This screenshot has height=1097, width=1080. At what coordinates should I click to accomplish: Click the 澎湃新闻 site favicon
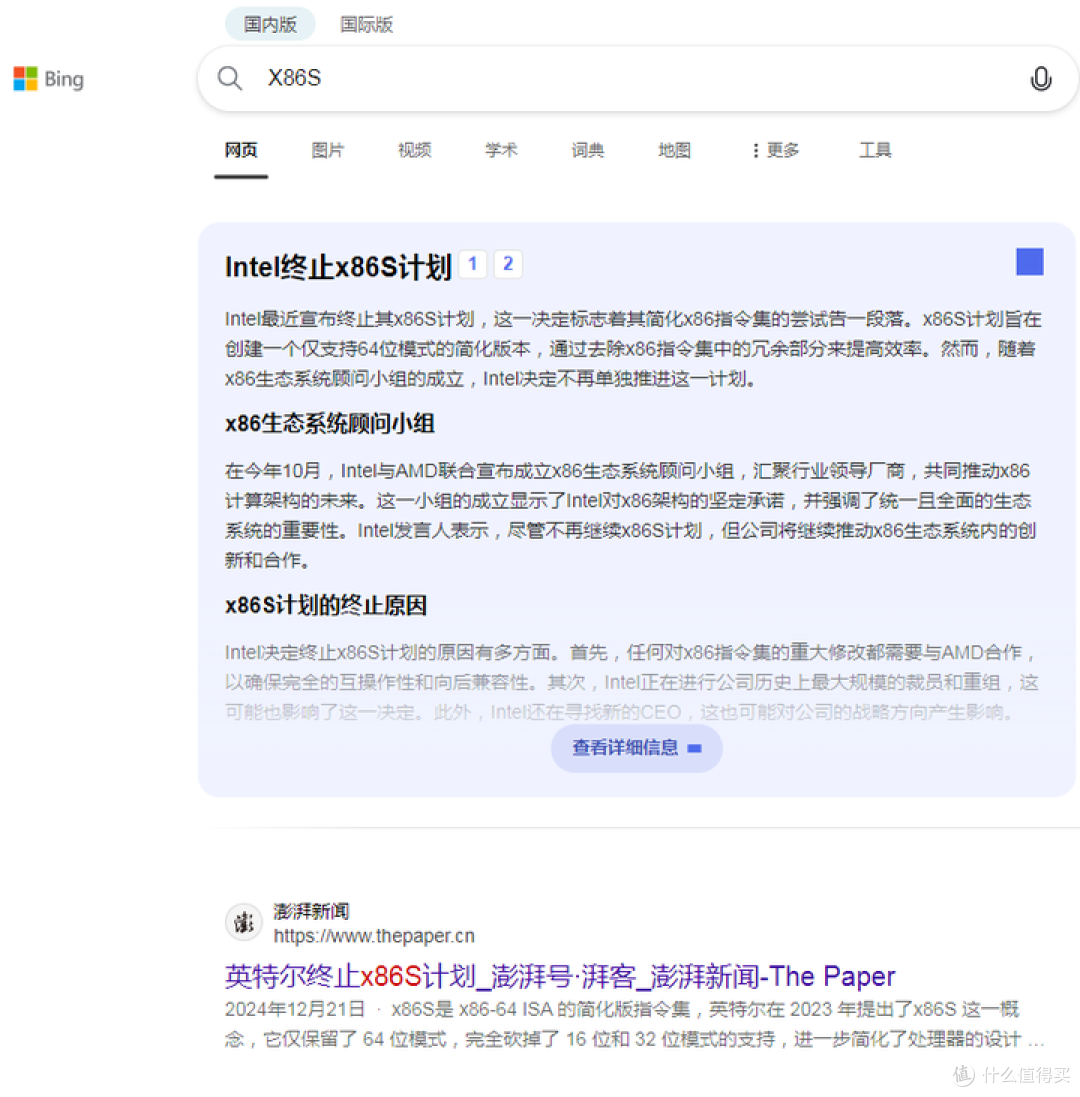pos(243,923)
